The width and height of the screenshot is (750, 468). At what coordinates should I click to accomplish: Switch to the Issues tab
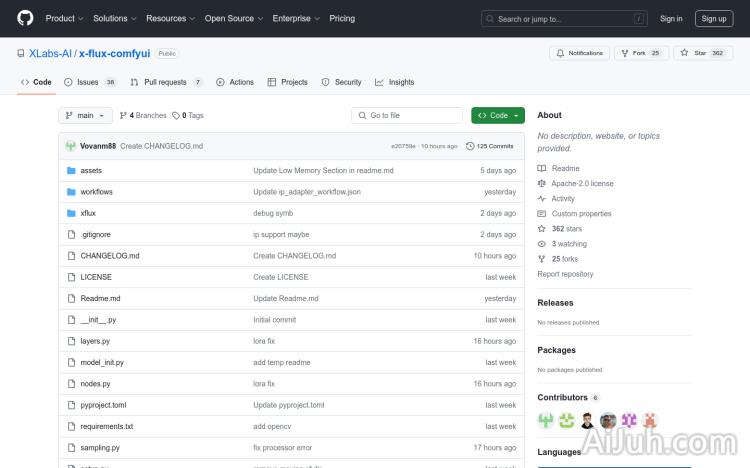click(x=90, y=82)
